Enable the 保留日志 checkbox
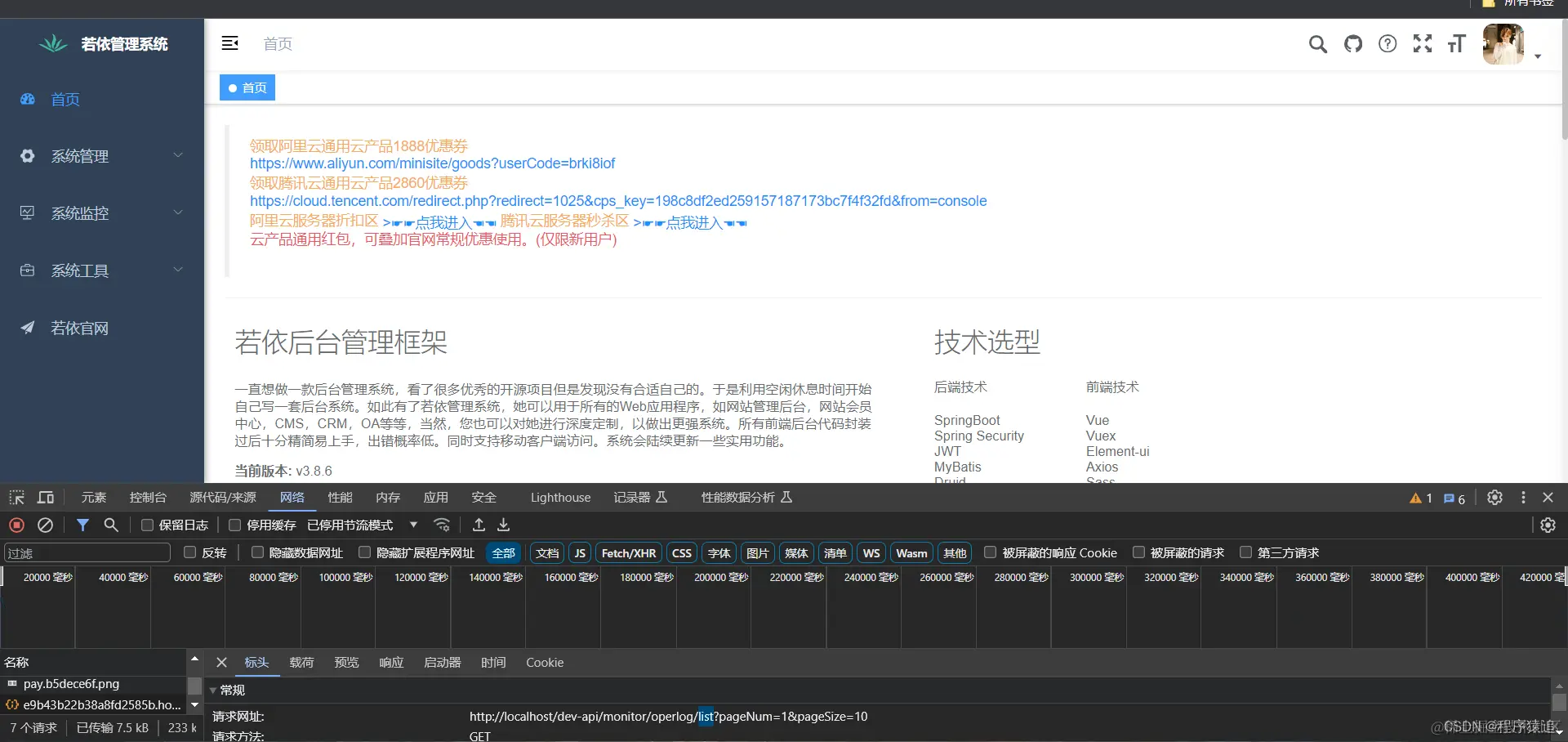The height and width of the screenshot is (742, 1568). point(147,525)
